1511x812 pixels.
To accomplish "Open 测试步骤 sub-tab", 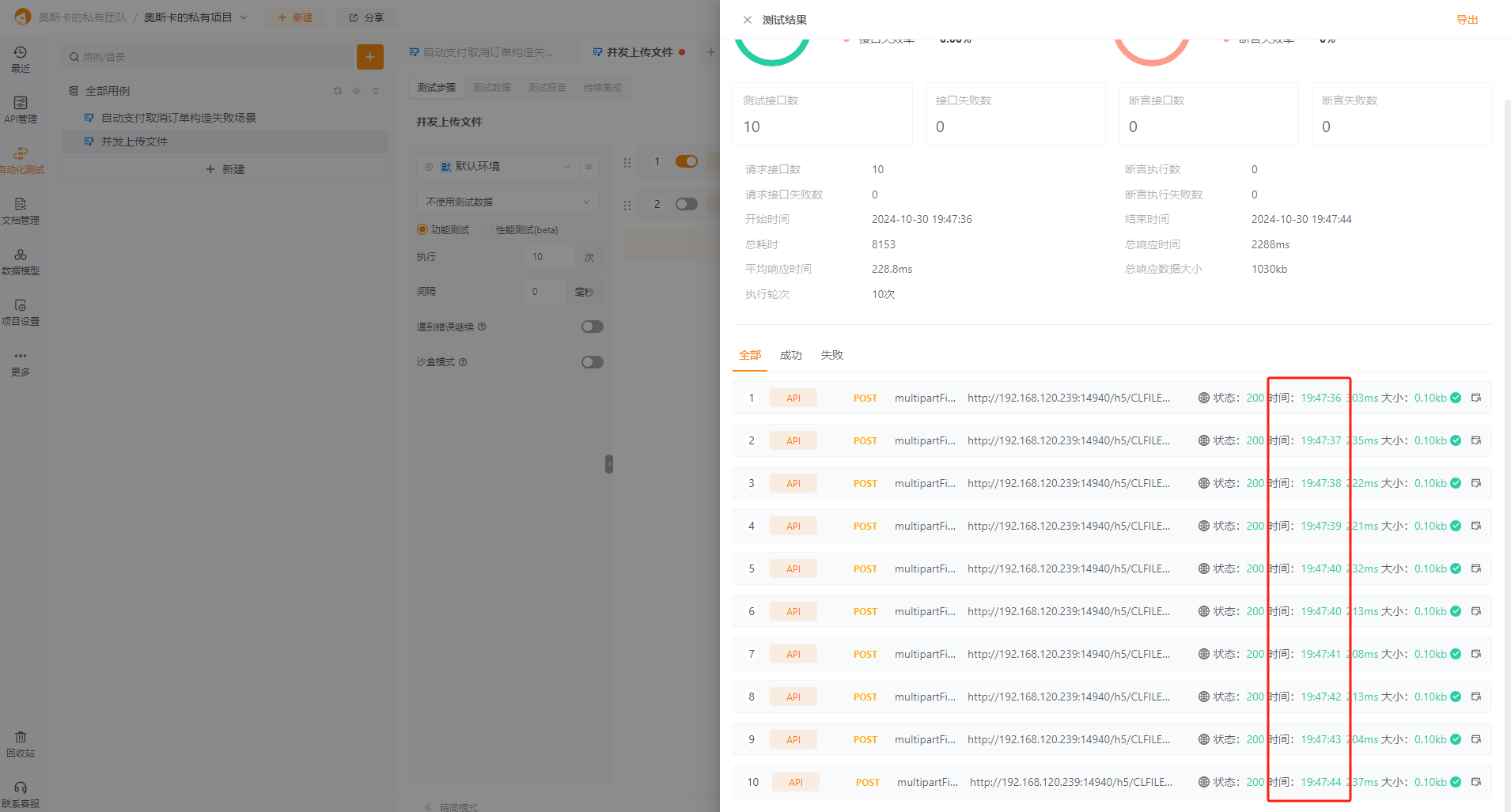I will tap(437, 88).
